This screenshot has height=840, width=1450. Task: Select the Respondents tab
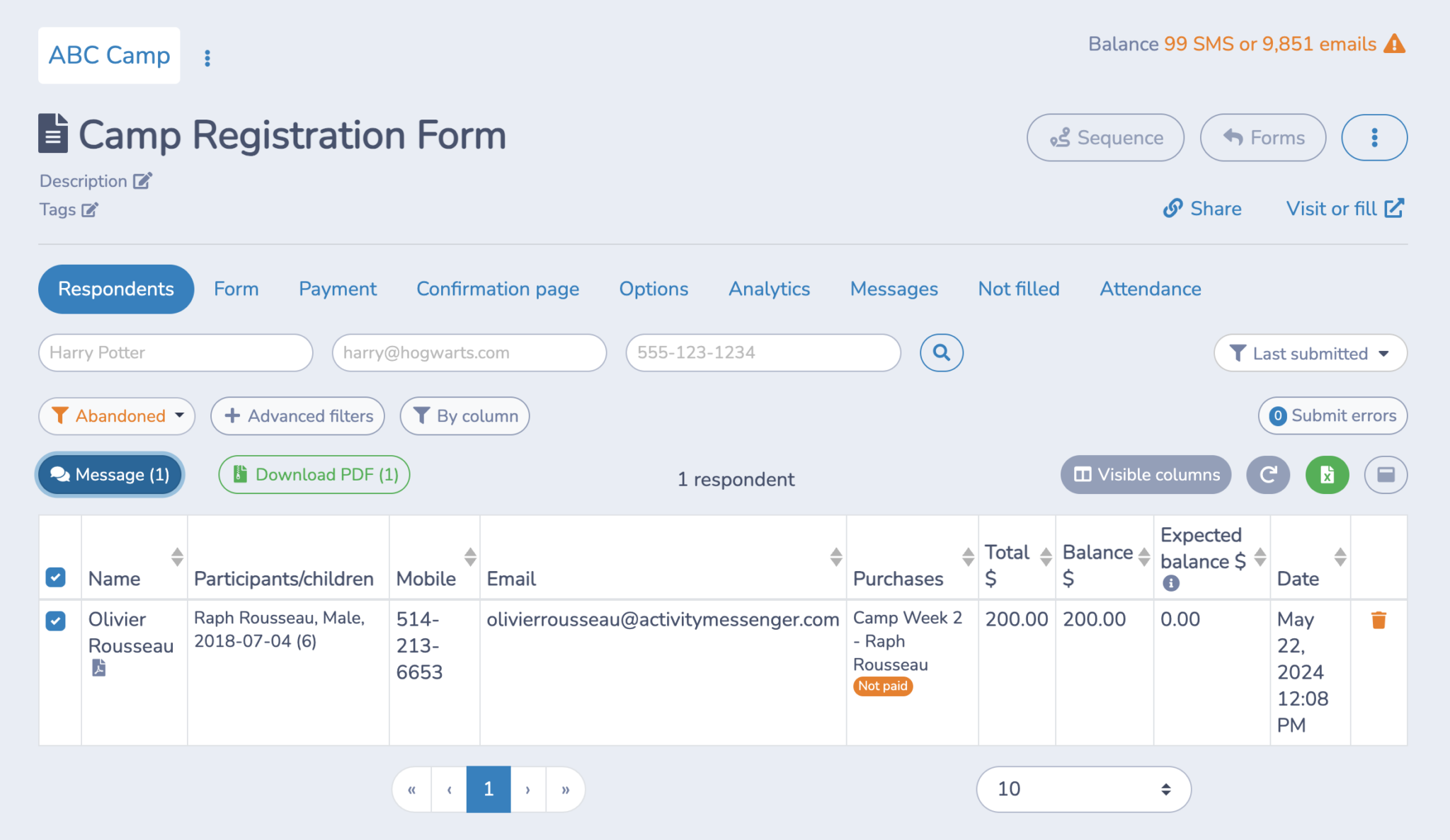tap(116, 289)
